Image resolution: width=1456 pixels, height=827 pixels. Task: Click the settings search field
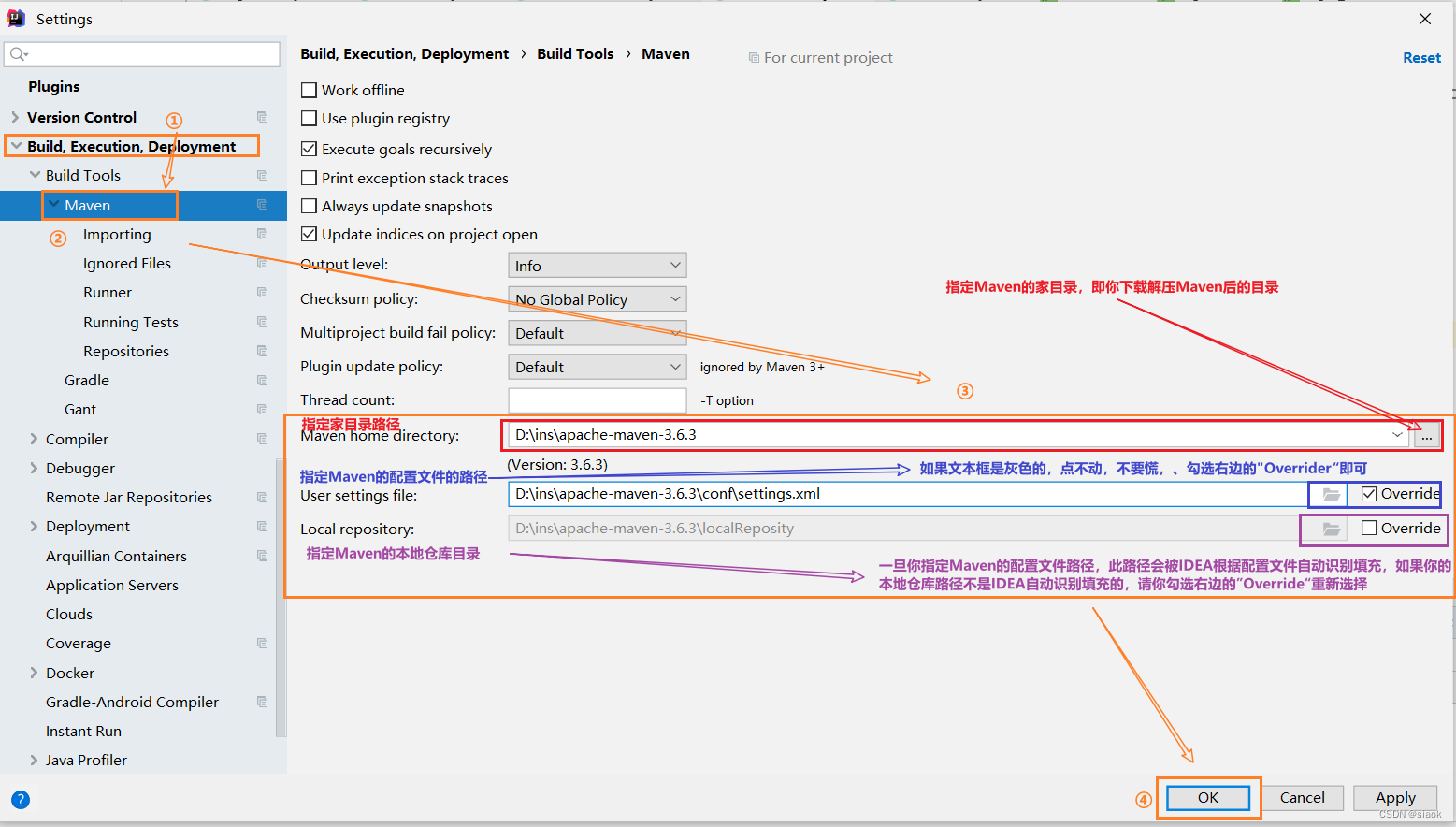[x=142, y=54]
